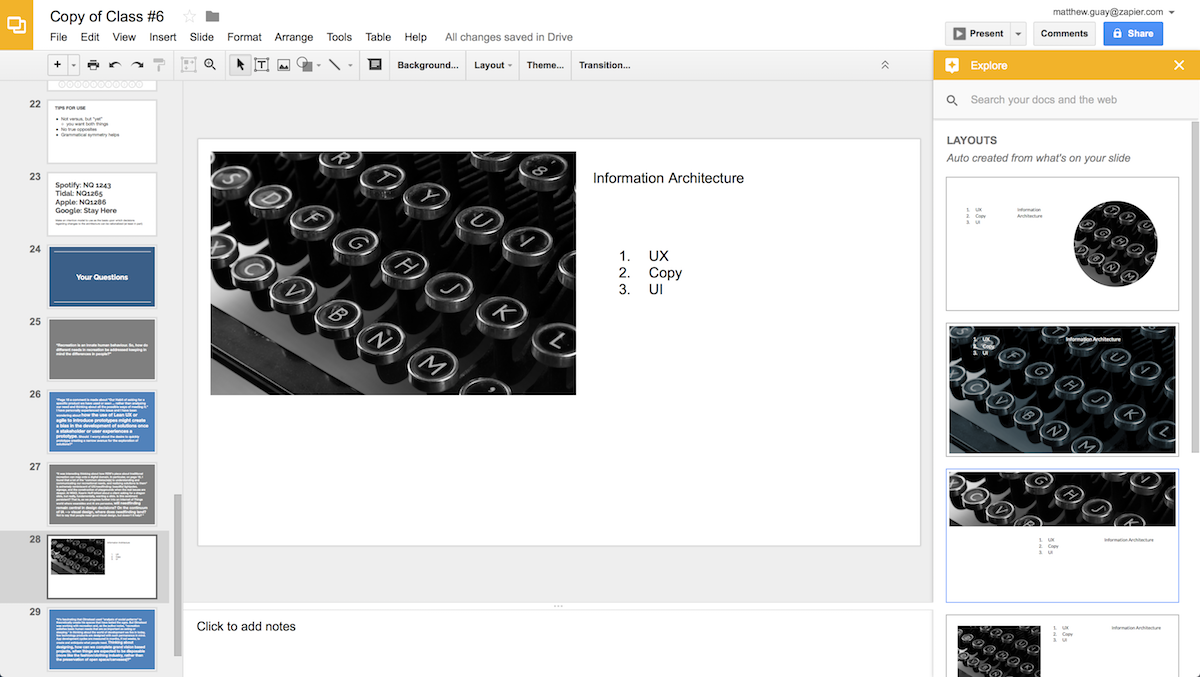Open the Present options dropdown arrow

(1018, 33)
